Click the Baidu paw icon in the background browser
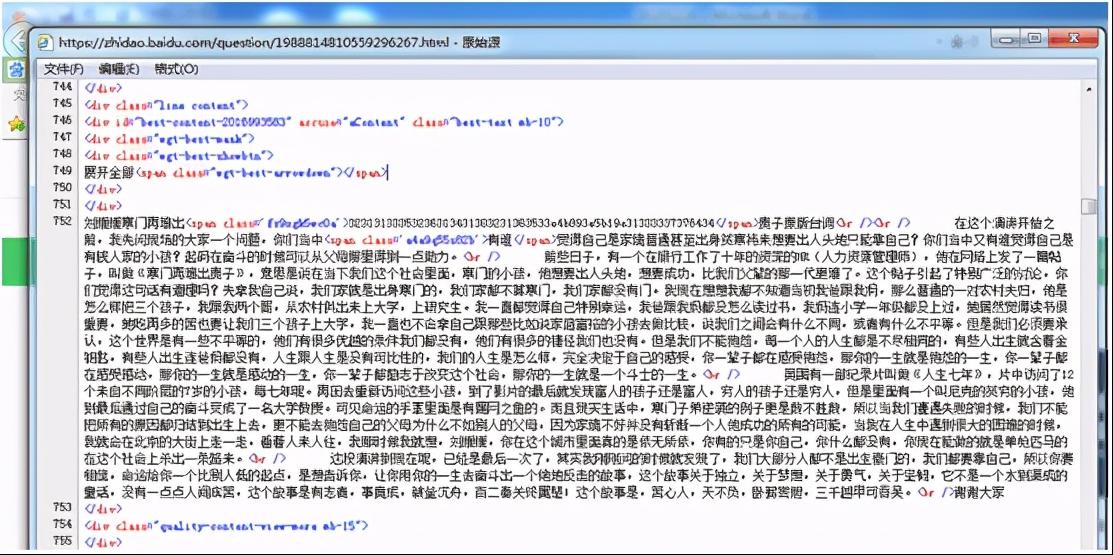Viewport: 1113px width, 555px height. click(16, 70)
